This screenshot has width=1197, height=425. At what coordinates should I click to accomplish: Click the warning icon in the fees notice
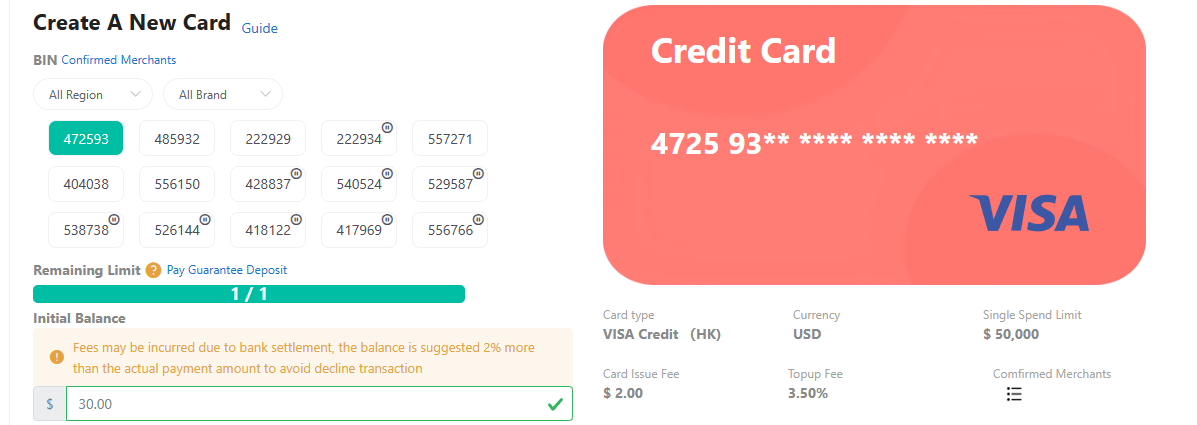click(x=56, y=357)
